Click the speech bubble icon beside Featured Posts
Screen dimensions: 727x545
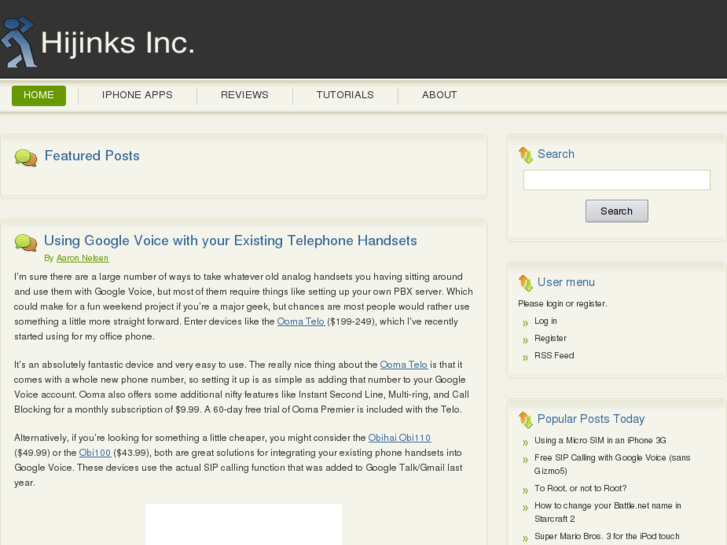[x=26, y=158]
